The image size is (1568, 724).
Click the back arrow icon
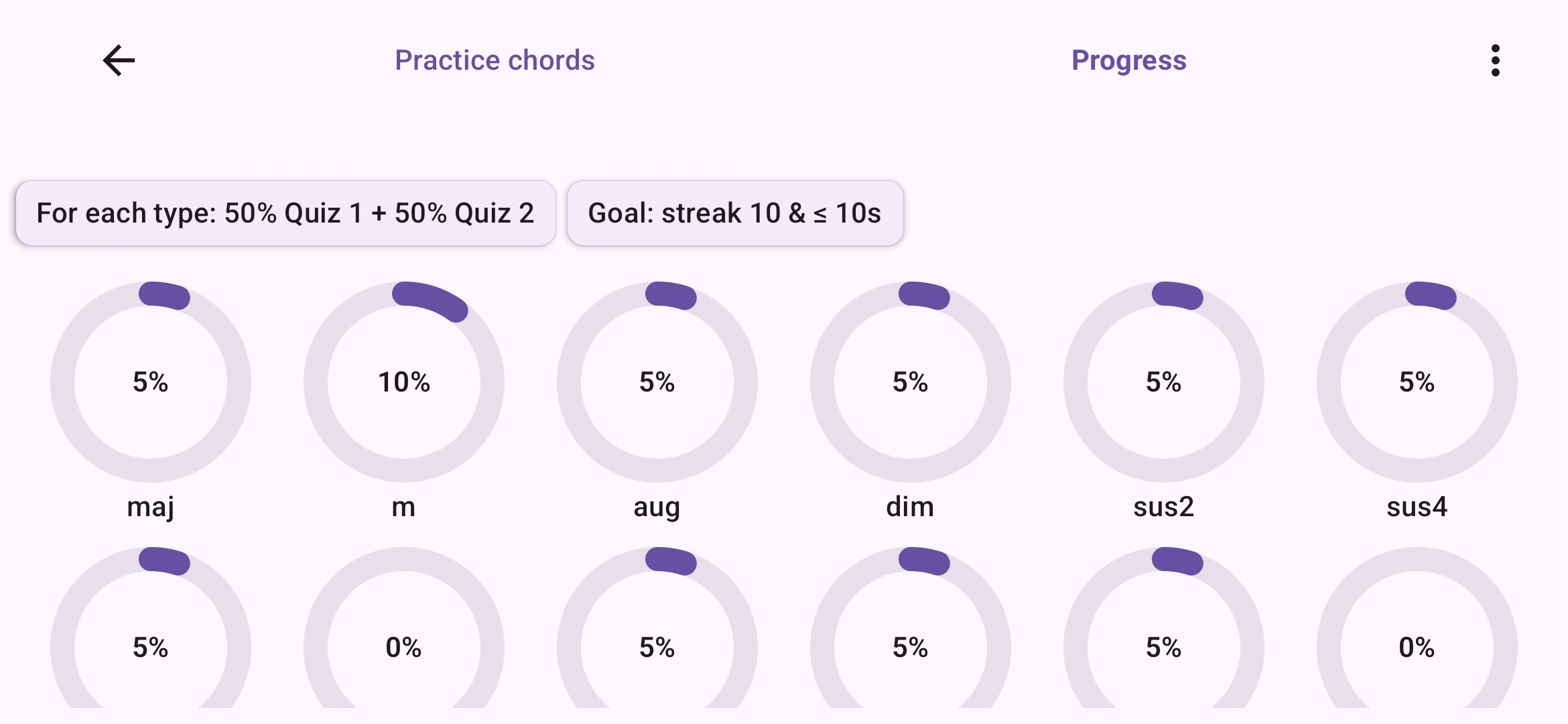(x=118, y=60)
